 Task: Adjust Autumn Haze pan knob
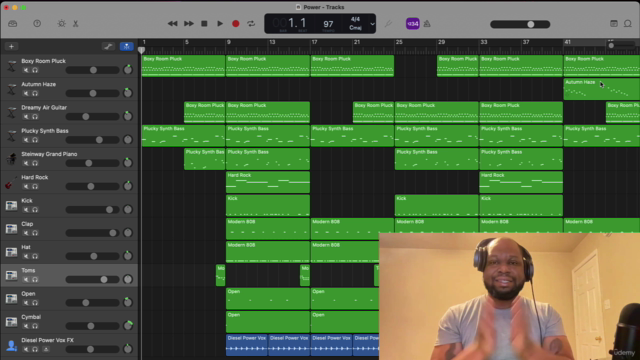click(128, 93)
